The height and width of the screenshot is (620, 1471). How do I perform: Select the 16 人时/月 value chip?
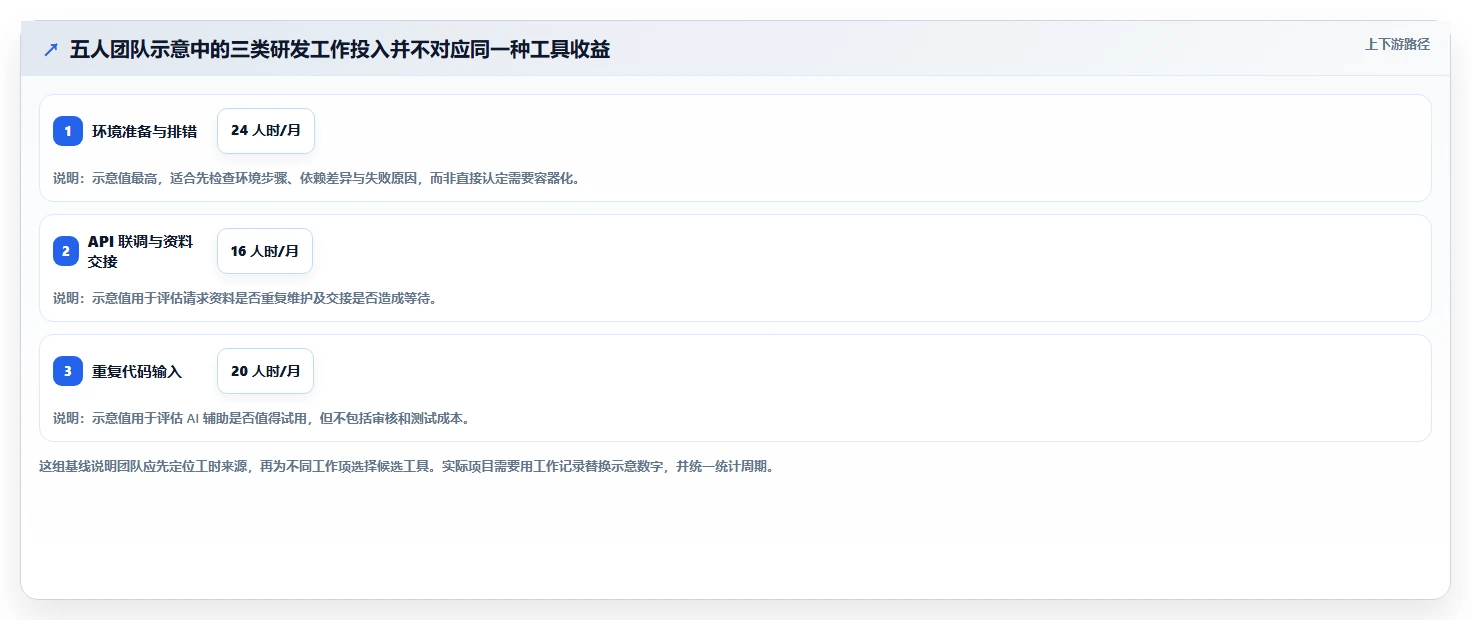coord(265,251)
